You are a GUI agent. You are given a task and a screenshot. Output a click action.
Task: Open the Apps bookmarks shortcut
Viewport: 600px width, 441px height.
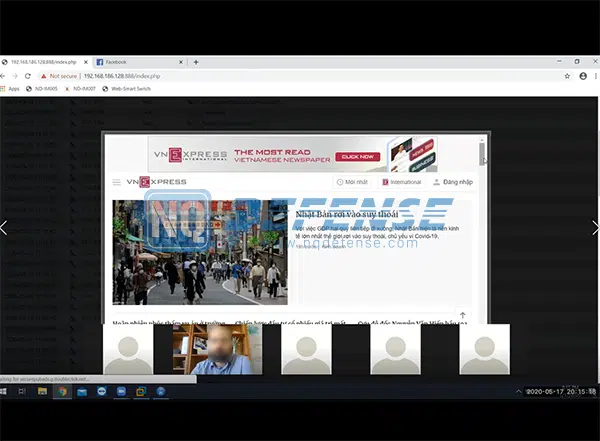[x=10, y=89]
